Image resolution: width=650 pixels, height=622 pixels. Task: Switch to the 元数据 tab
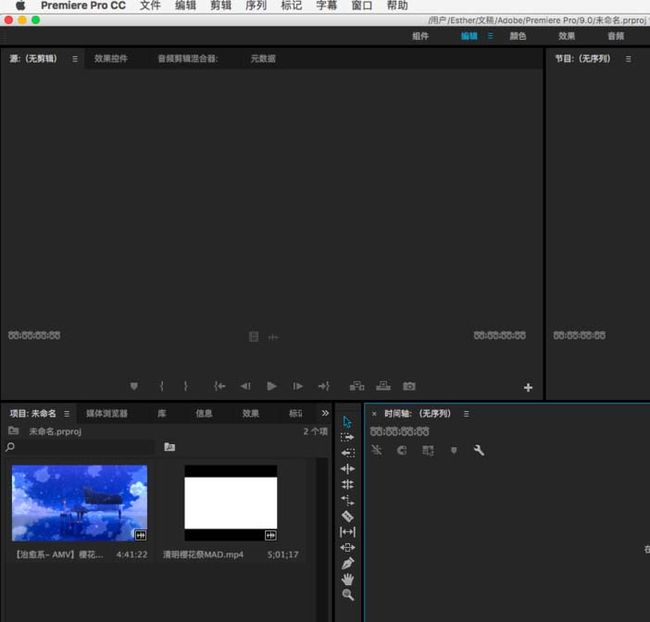tap(263, 59)
